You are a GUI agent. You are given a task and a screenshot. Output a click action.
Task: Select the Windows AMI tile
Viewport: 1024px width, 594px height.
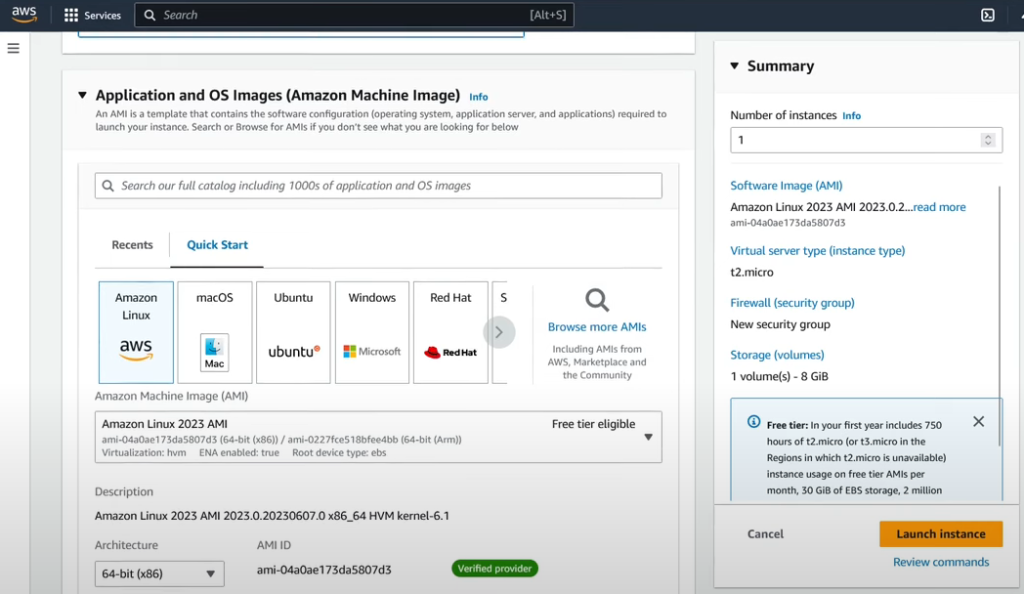tap(372, 332)
